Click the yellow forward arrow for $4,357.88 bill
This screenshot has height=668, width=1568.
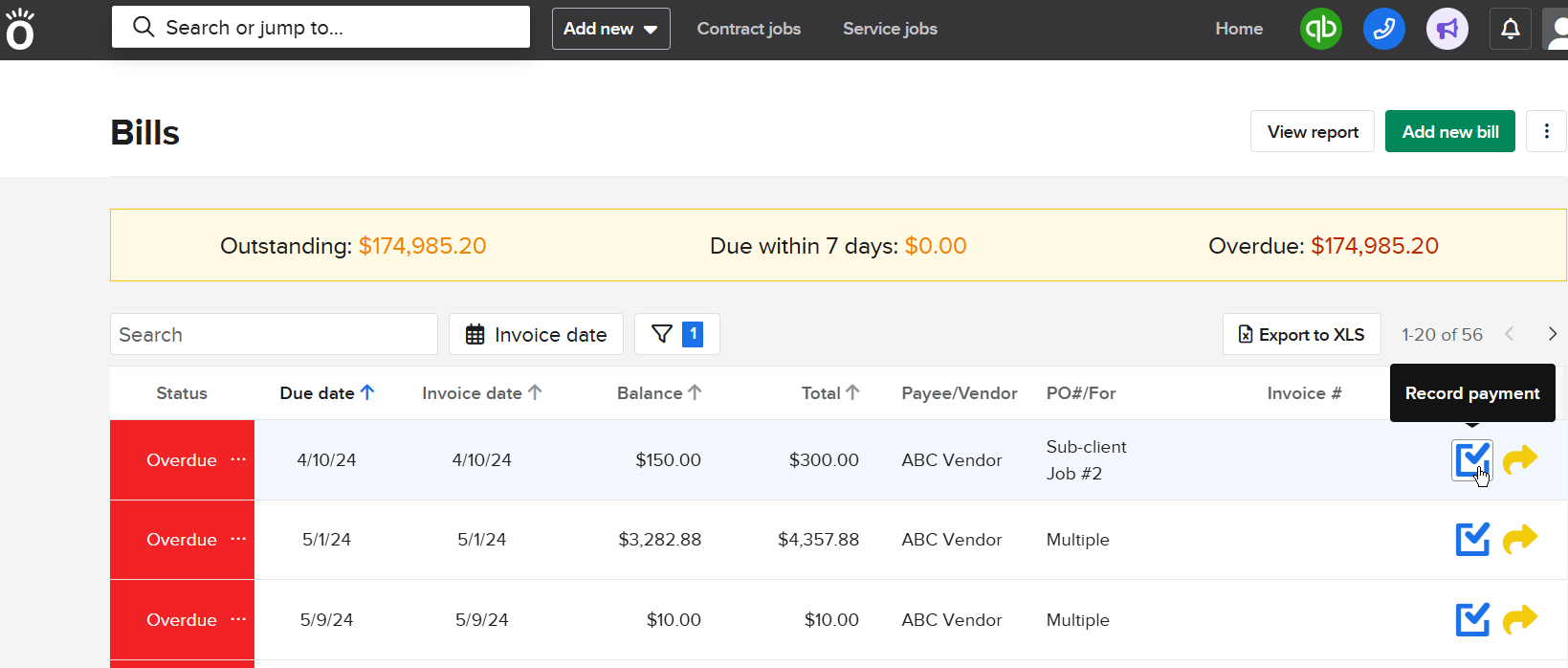point(1519,539)
